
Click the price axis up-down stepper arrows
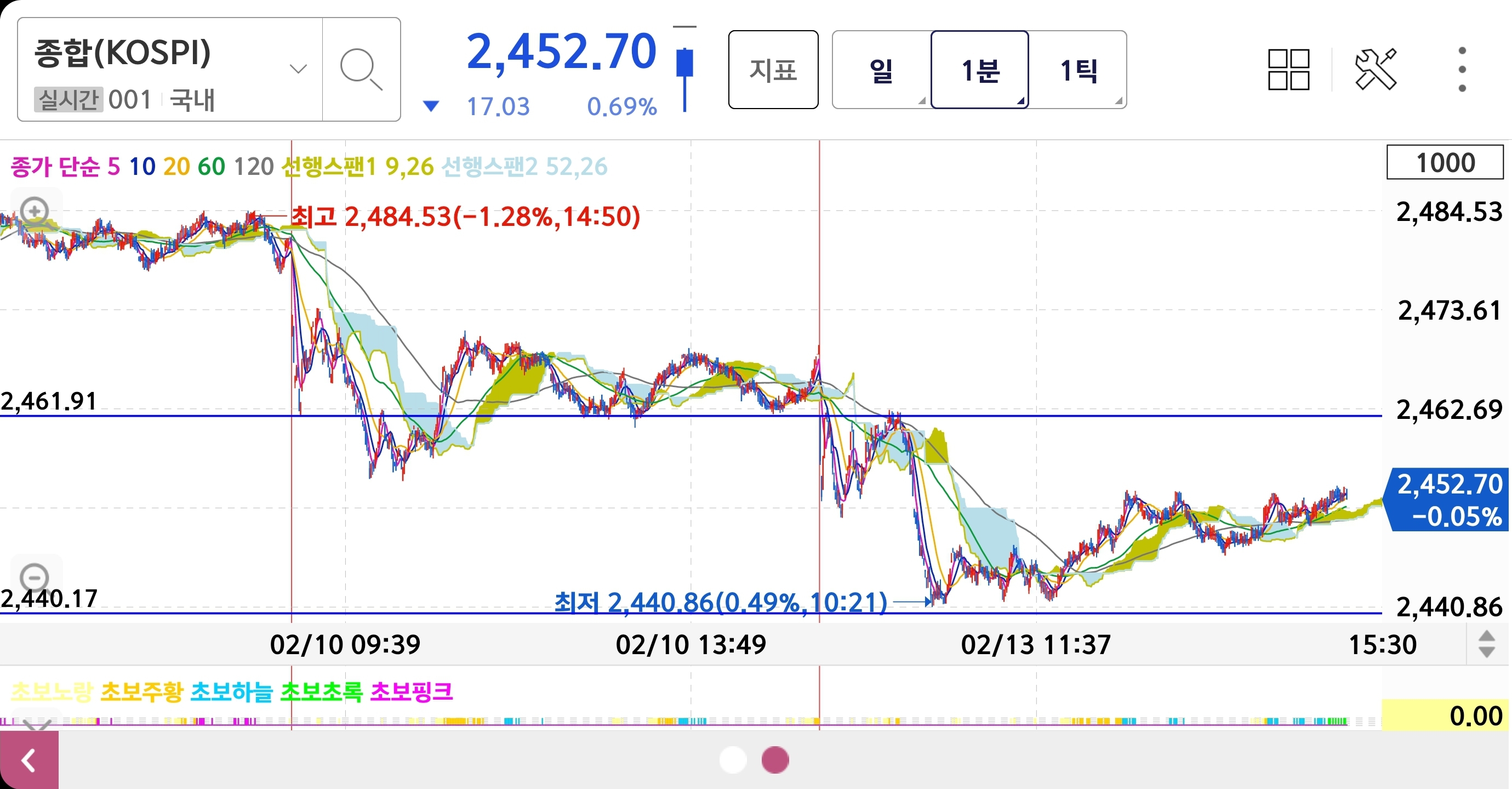(x=1486, y=645)
